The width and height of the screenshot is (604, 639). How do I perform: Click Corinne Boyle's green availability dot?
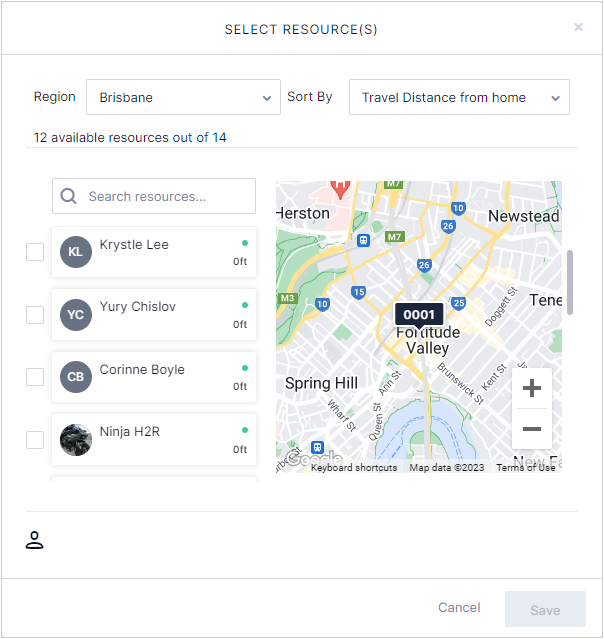coord(245,368)
